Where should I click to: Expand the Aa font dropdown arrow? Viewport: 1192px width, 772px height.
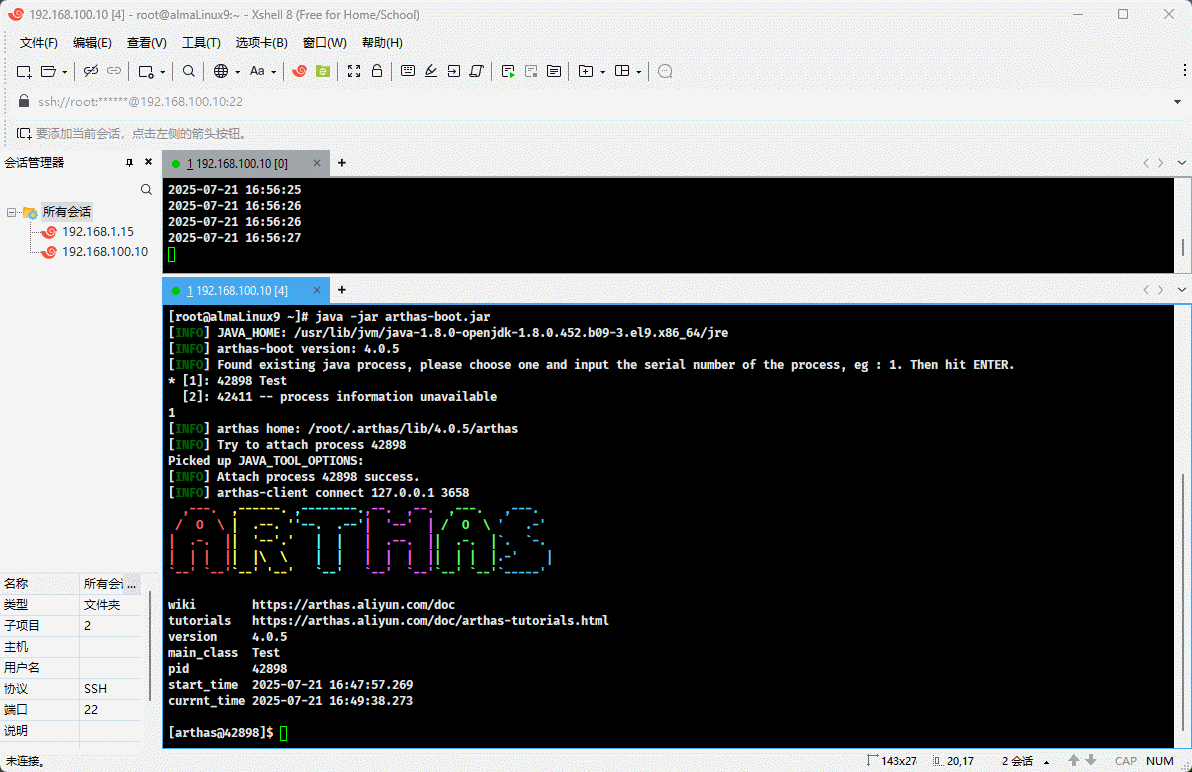point(274,72)
